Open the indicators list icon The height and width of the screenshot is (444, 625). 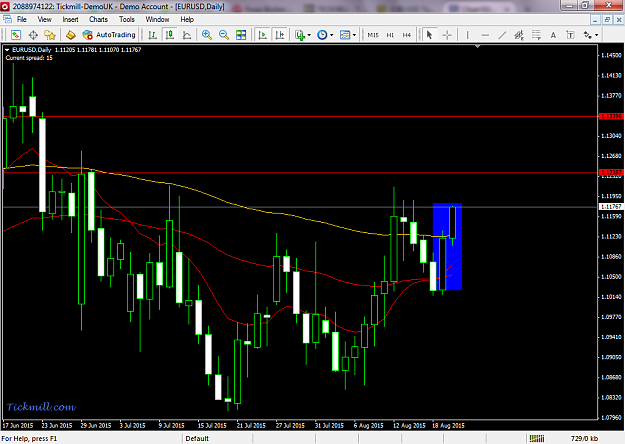pyautogui.click(x=299, y=35)
